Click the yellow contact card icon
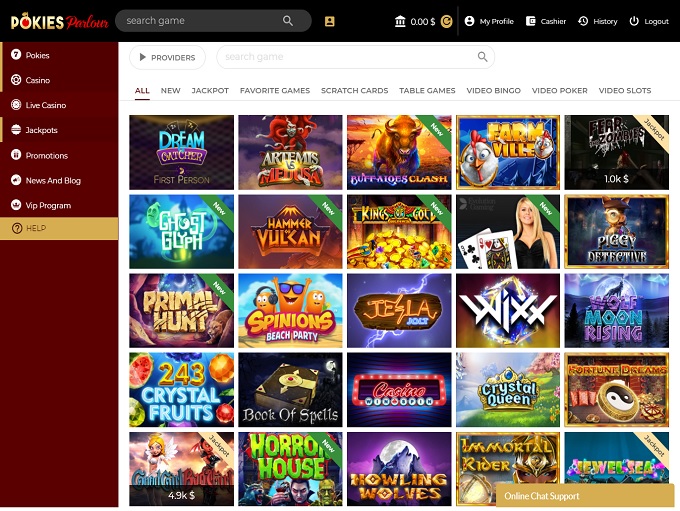The height and width of the screenshot is (511, 680). (330, 21)
